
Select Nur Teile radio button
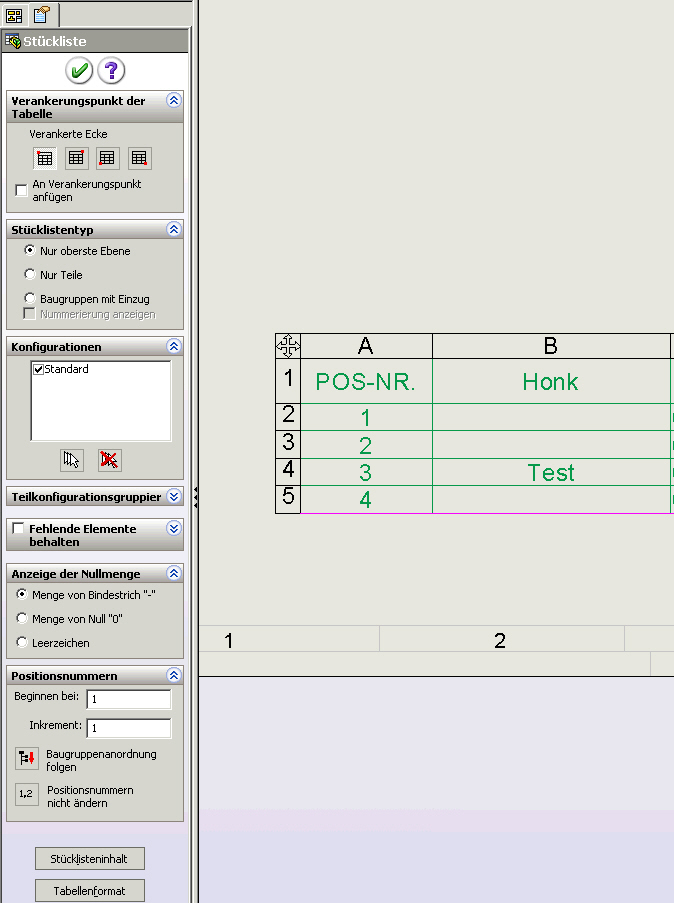29,274
